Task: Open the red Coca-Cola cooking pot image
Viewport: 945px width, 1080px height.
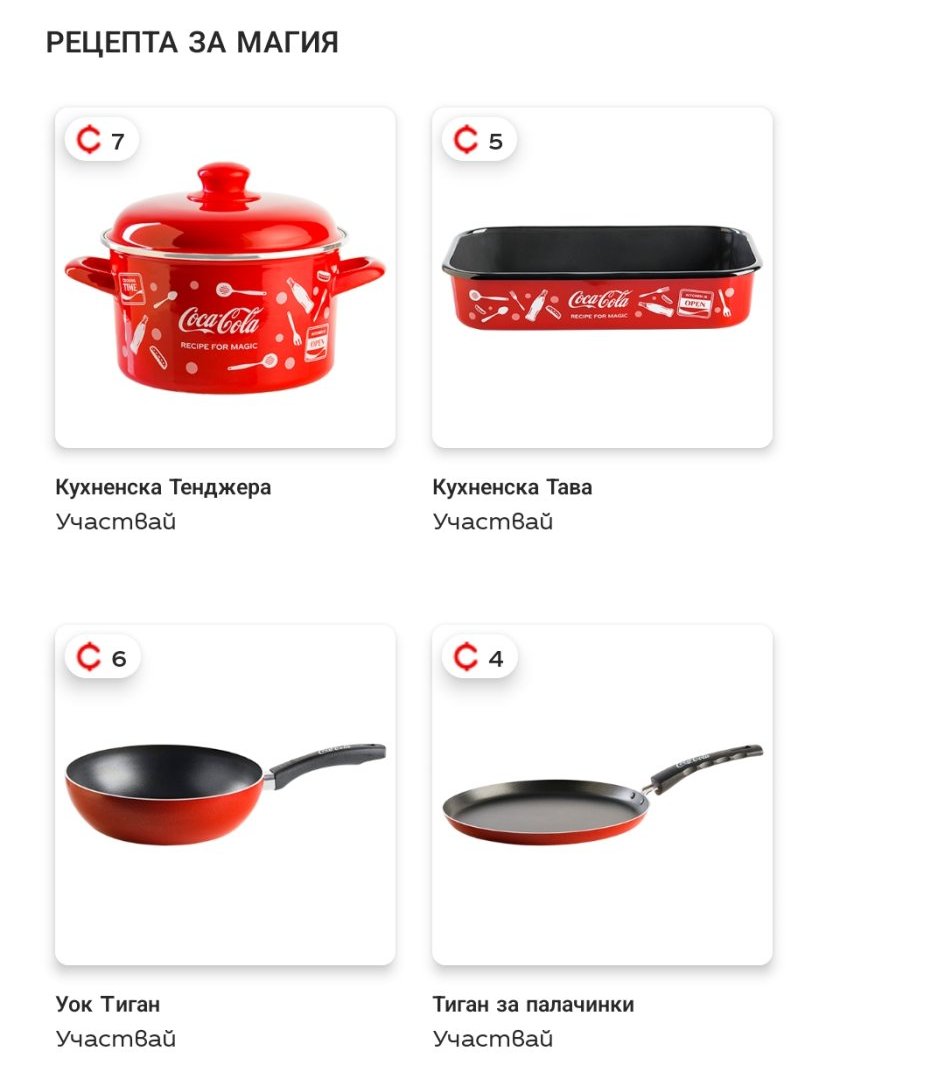Action: tap(225, 278)
